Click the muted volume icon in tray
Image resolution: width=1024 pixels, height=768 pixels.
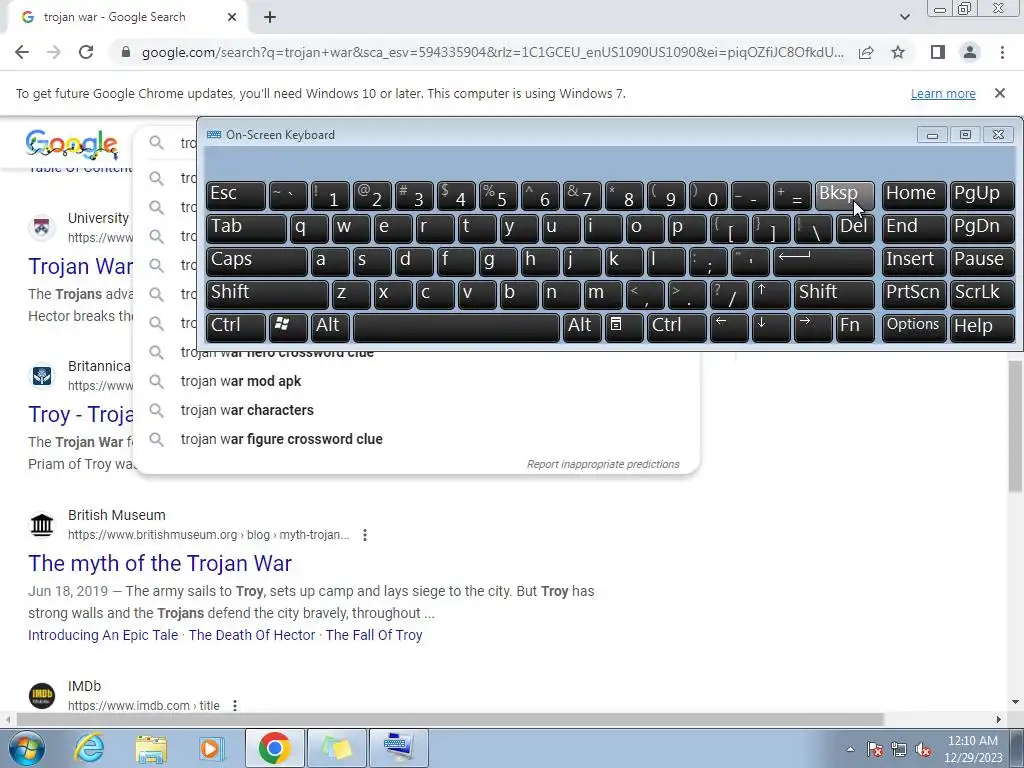[923, 749]
